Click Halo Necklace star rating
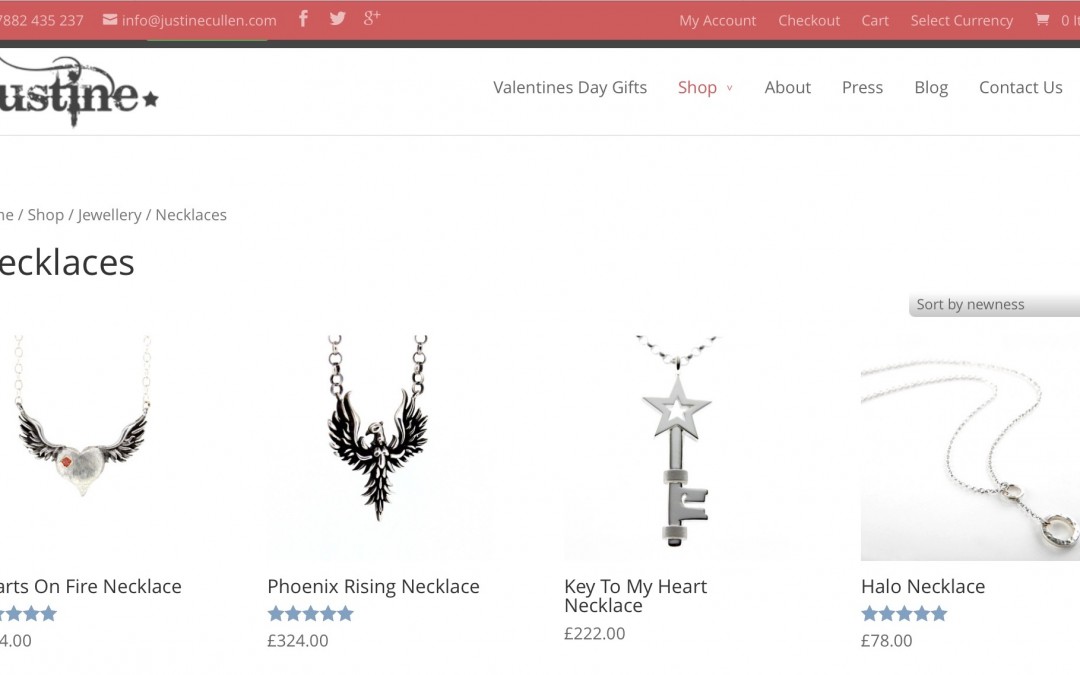1080x675 pixels. (x=904, y=613)
